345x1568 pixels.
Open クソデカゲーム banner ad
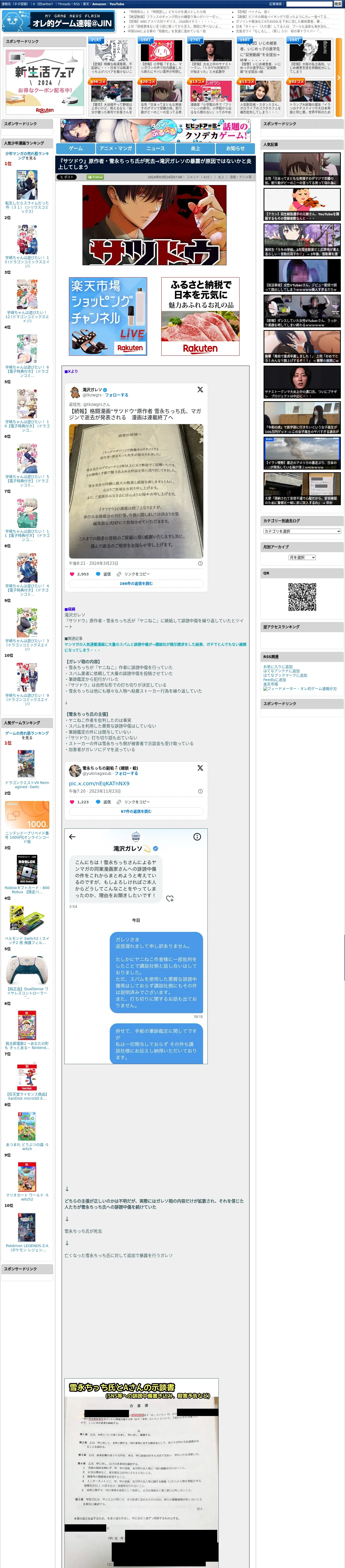pyautogui.click(x=156, y=131)
